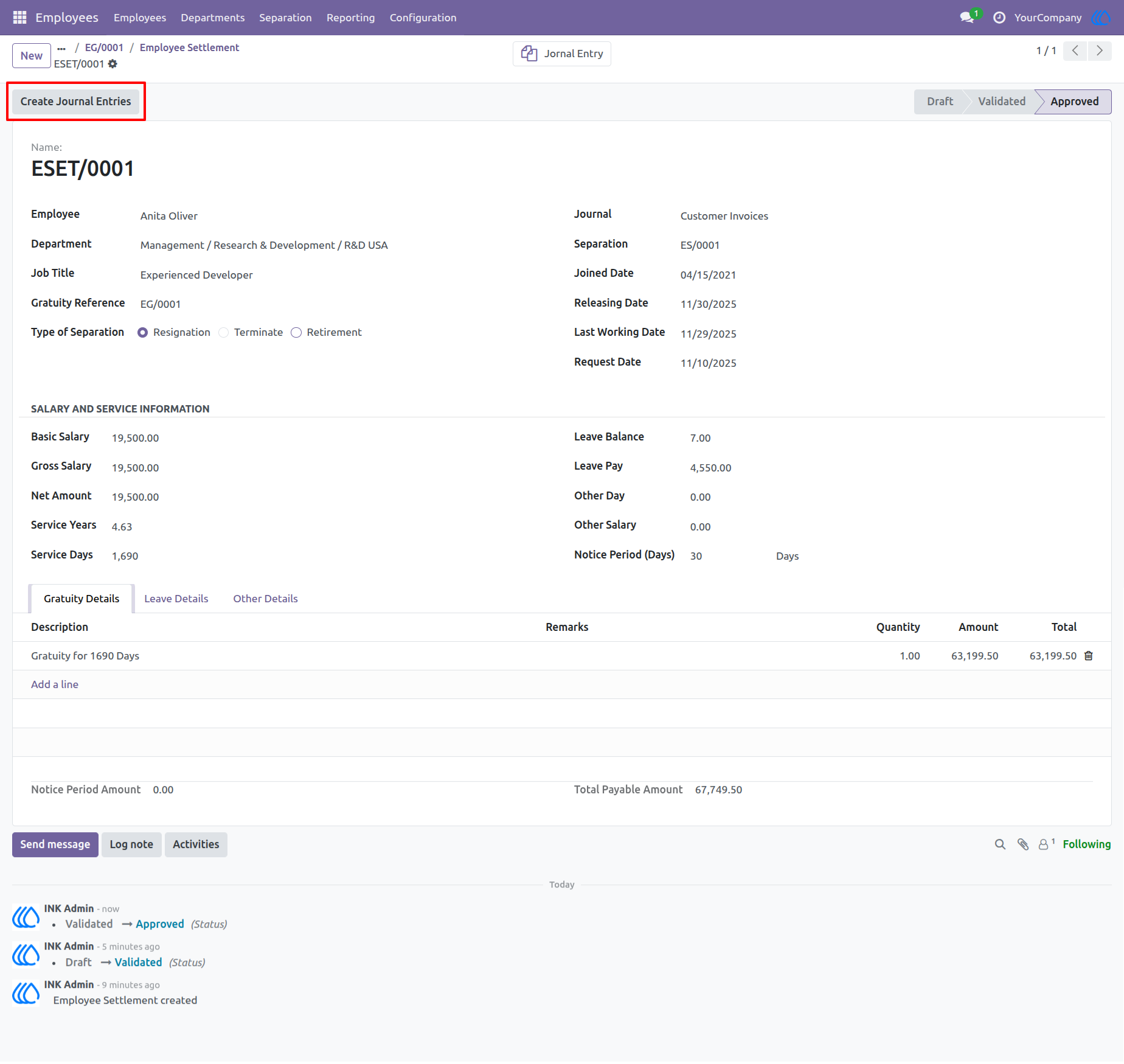Search messages in the chatter
Viewport: 1124px width, 1064px height.
1000,844
